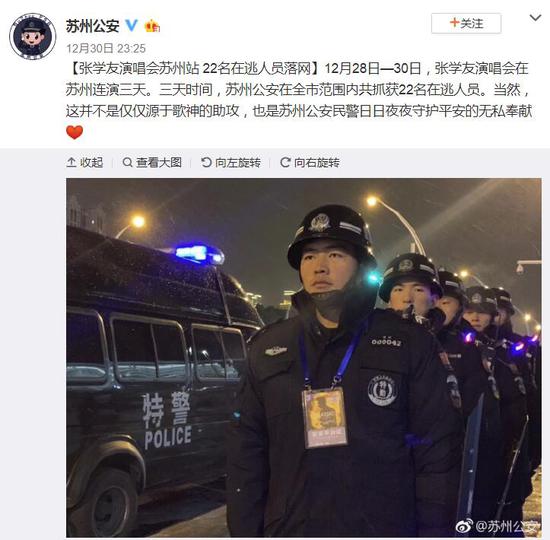550x540 pixels.
Task: Click the up-arrow collapse icon
Action: [71, 162]
